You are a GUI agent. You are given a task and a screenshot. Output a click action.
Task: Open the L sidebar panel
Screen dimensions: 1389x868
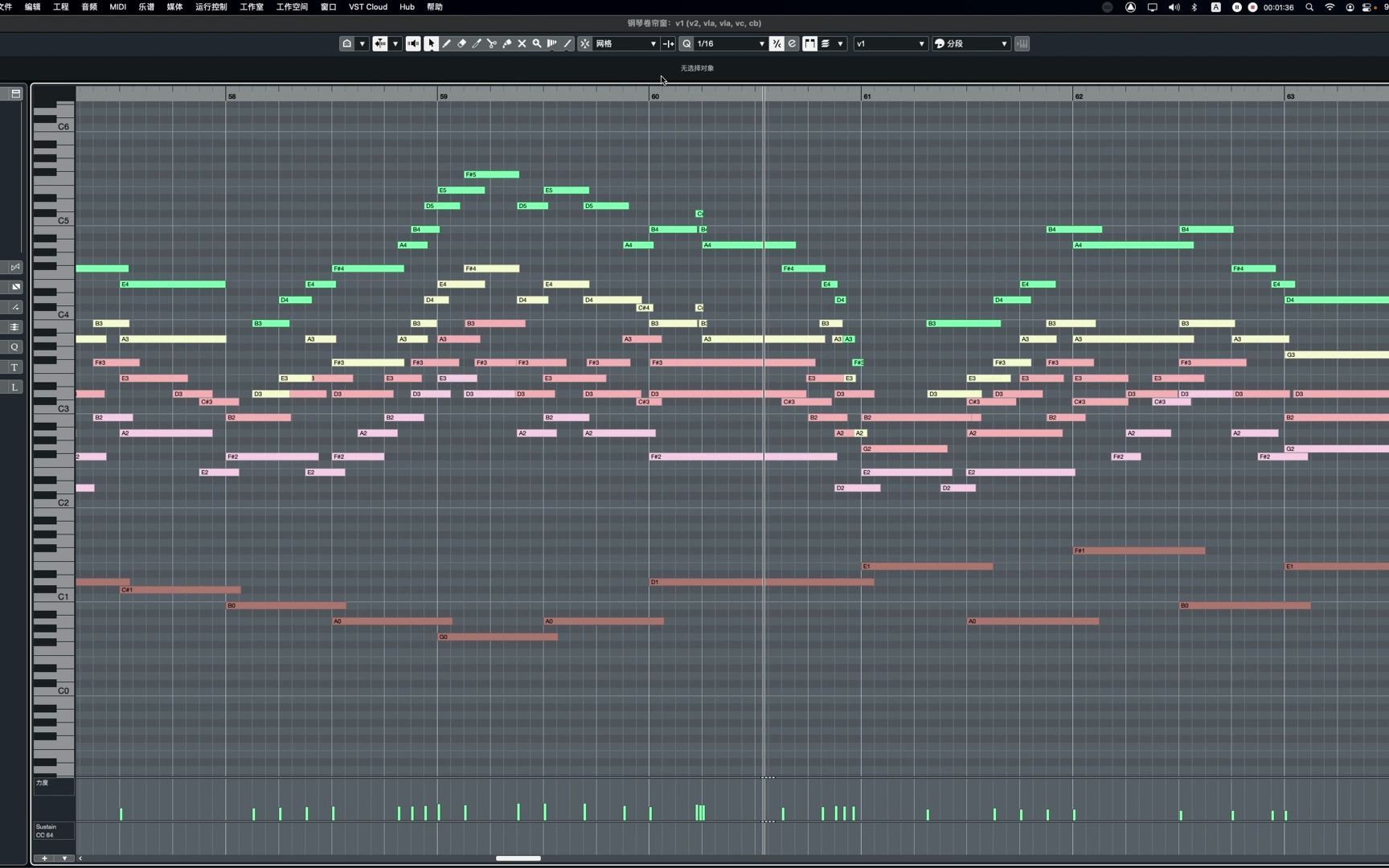[14, 387]
